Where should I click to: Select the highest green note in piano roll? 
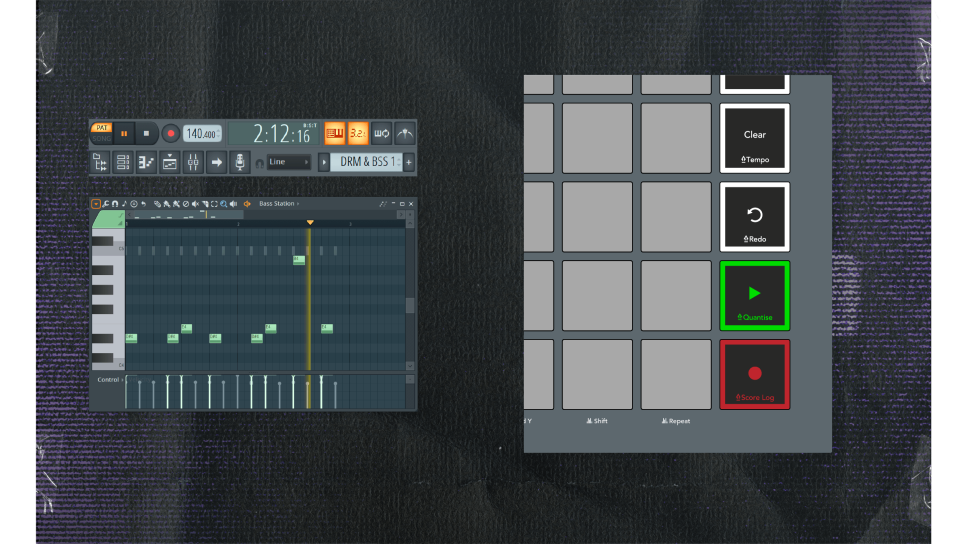pos(299,260)
